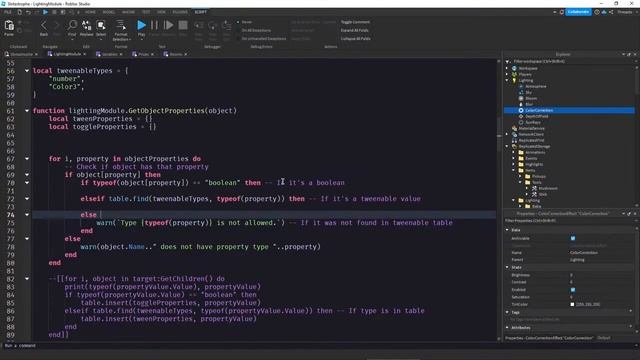Collapse the Lighting tree node
Screen dimensions: 640x360
[x=507, y=80]
